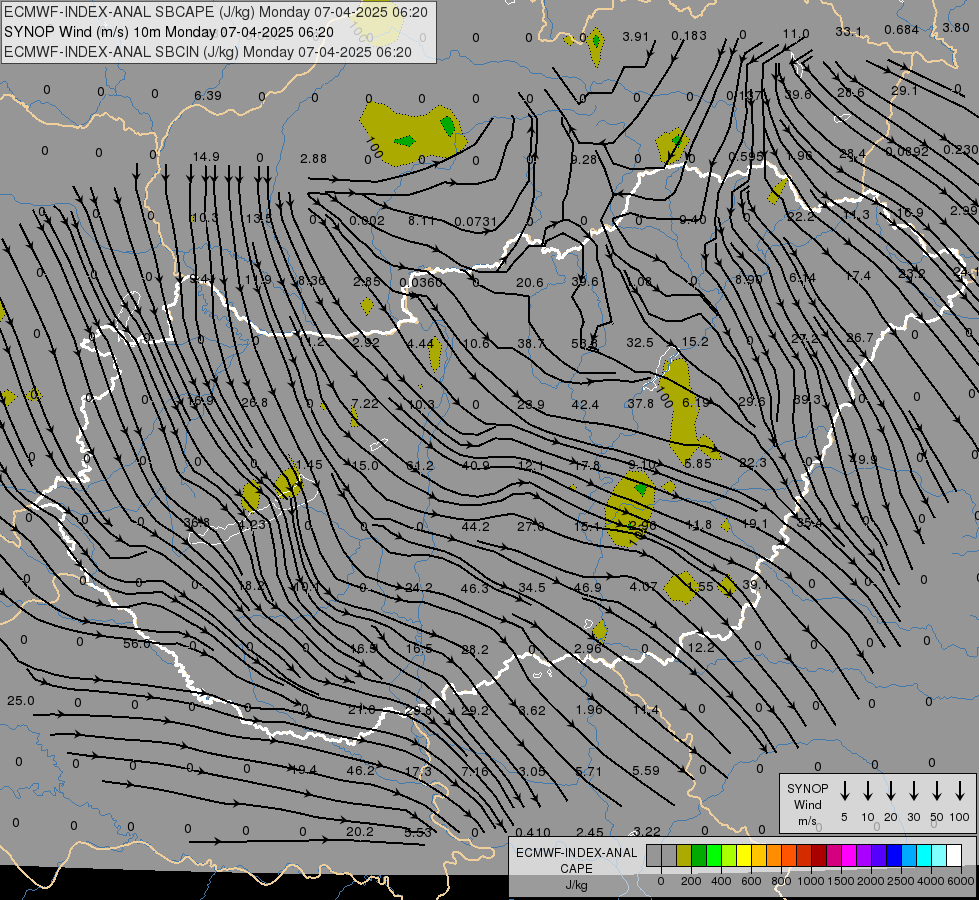Pick the bright magenta CAPE legend swatch
The height and width of the screenshot is (900, 979).
pyautogui.click(x=849, y=855)
